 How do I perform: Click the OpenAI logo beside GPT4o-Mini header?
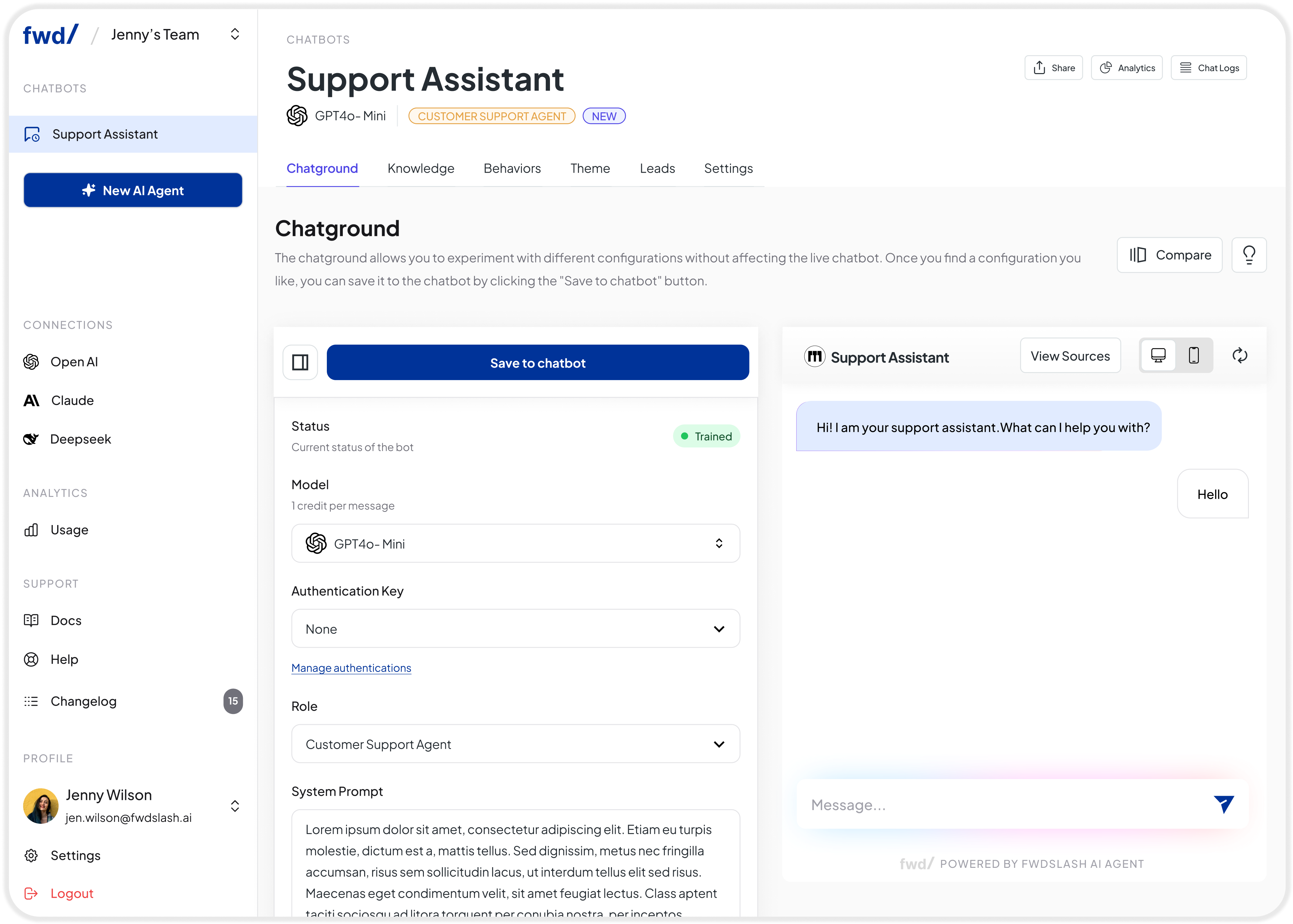297,116
